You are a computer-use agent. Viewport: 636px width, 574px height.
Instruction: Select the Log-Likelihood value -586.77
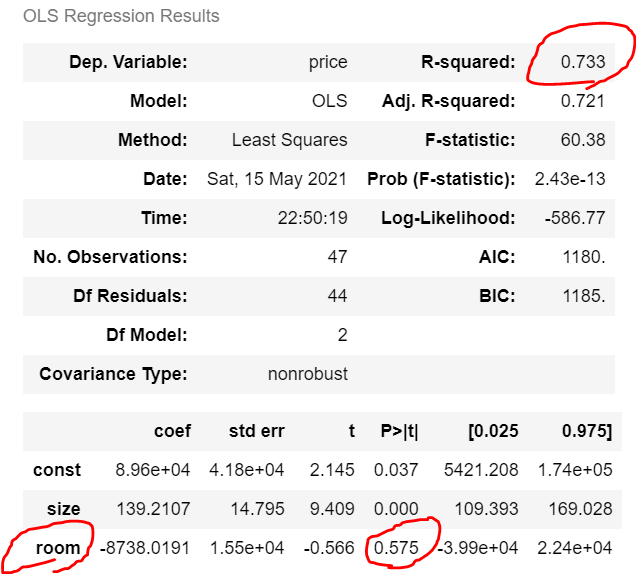575,217
